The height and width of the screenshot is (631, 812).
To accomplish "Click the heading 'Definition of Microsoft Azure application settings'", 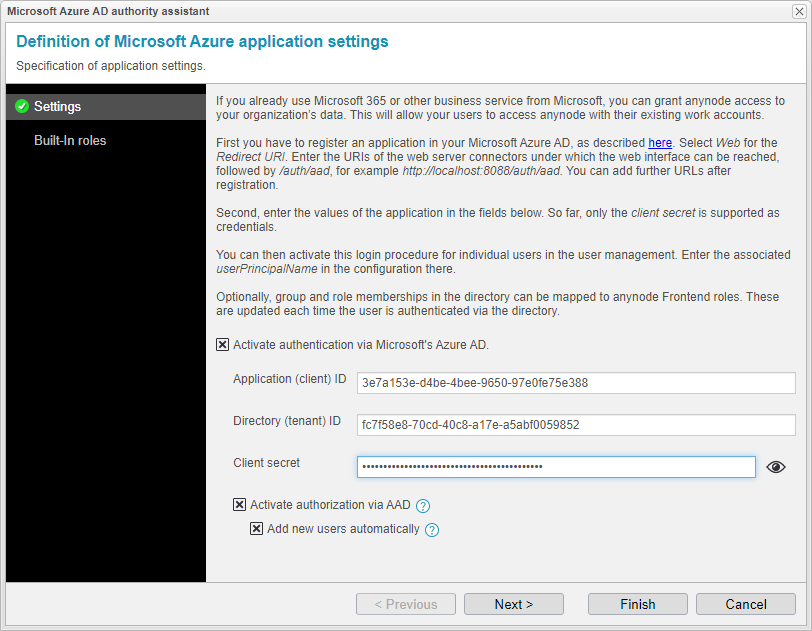I will click(x=202, y=41).
